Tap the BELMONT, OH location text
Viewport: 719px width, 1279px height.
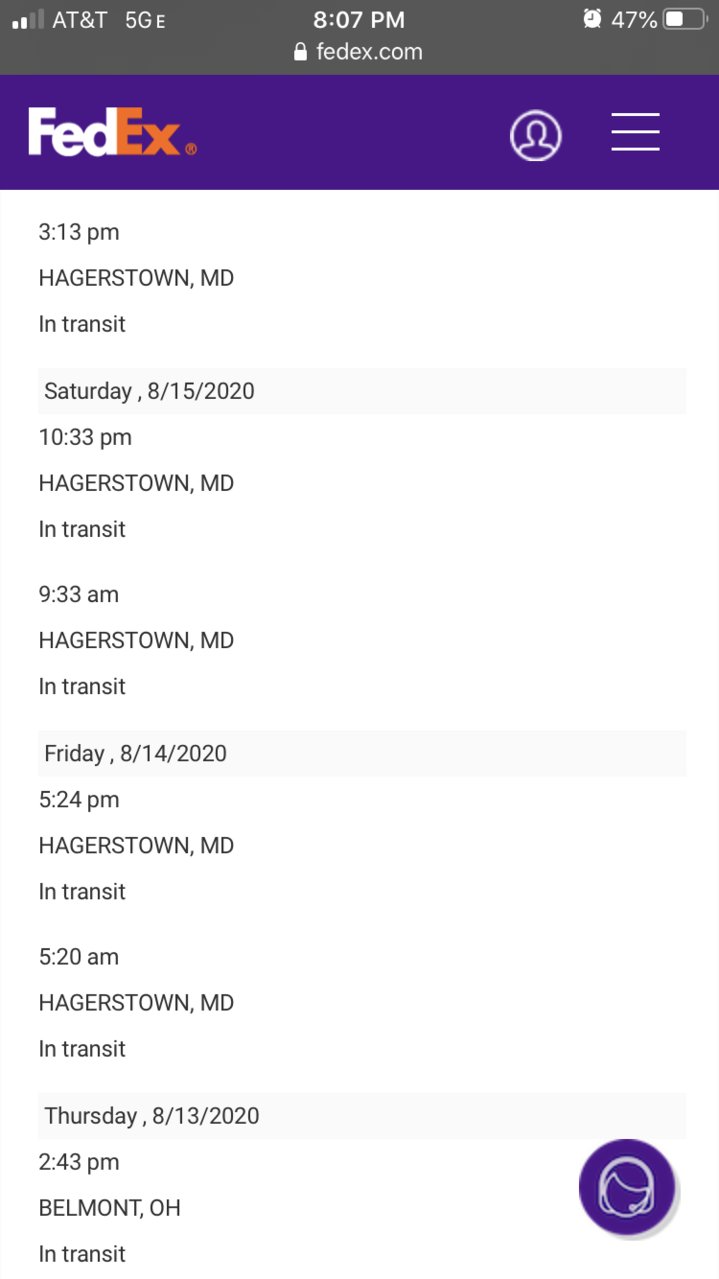(x=110, y=1207)
